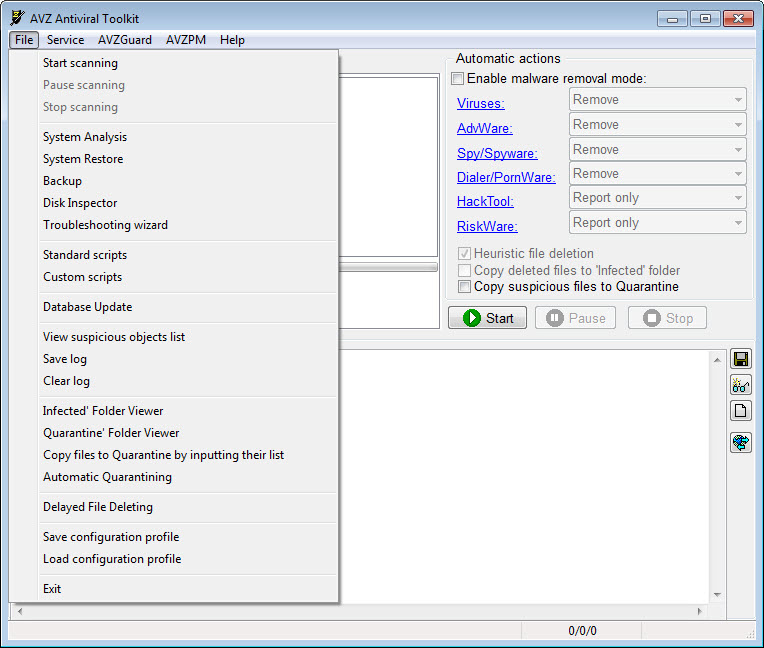Click the horizontal scrollbar right arrow
Viewport: 764px width, 648px height.
pyautogui.click(x=700, y=611)
